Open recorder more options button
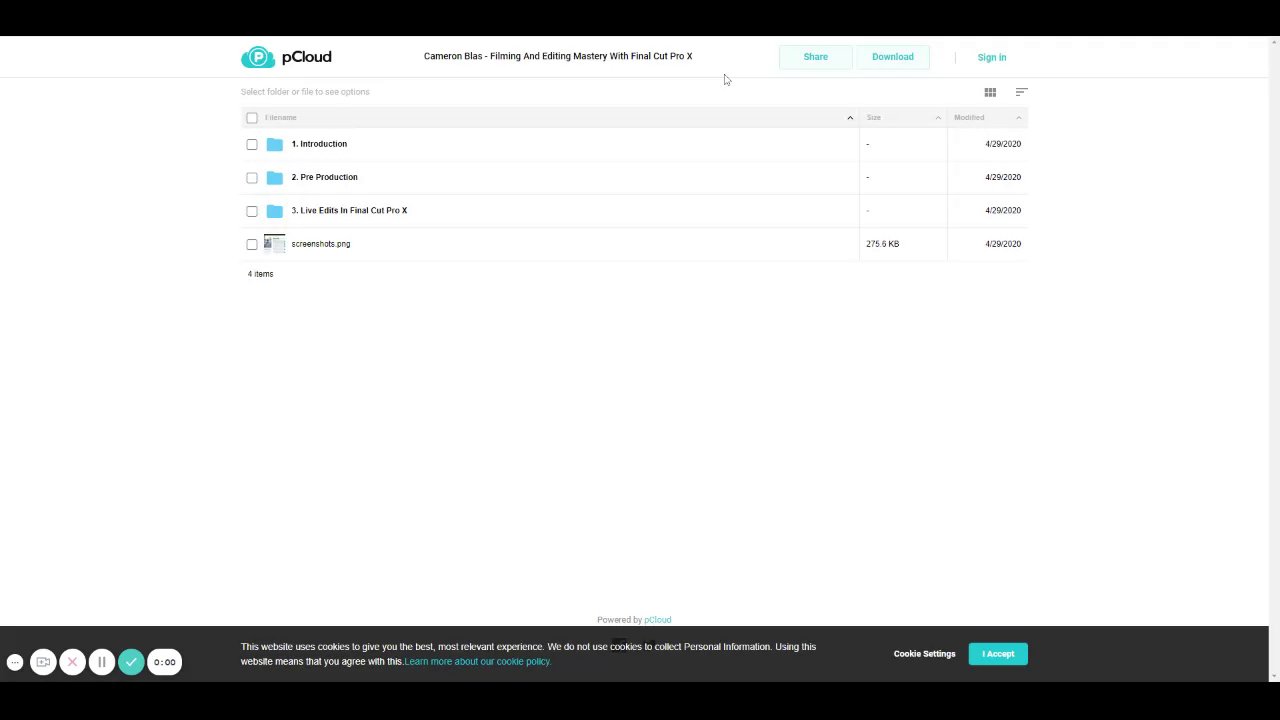 (15, 662)
